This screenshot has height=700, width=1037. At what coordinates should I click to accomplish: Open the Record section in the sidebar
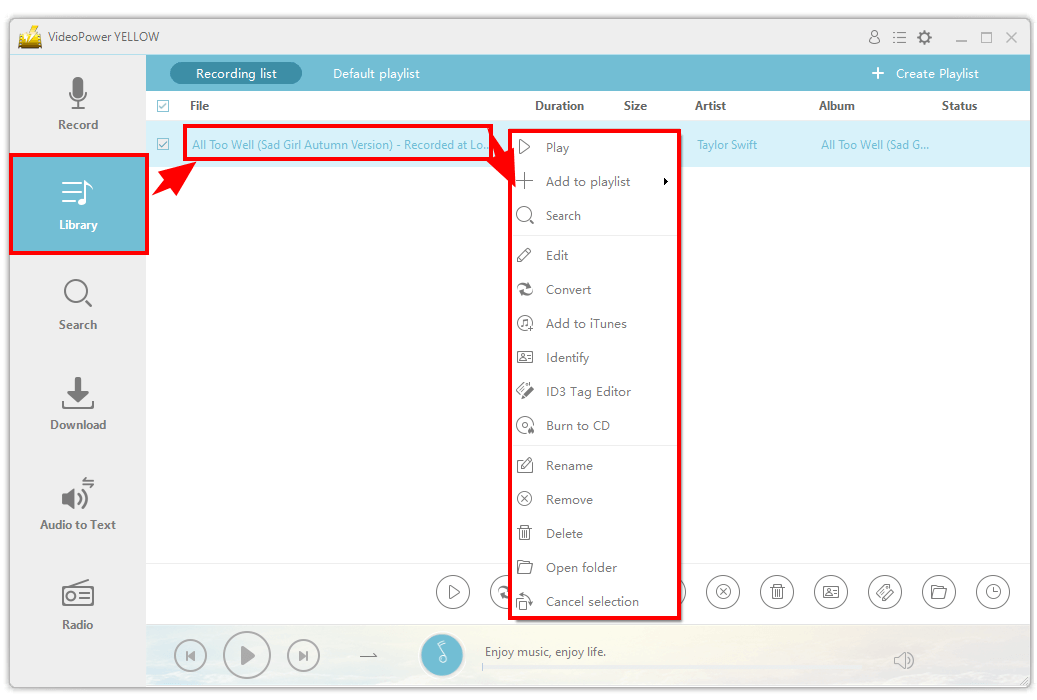(x=78, y=104)
